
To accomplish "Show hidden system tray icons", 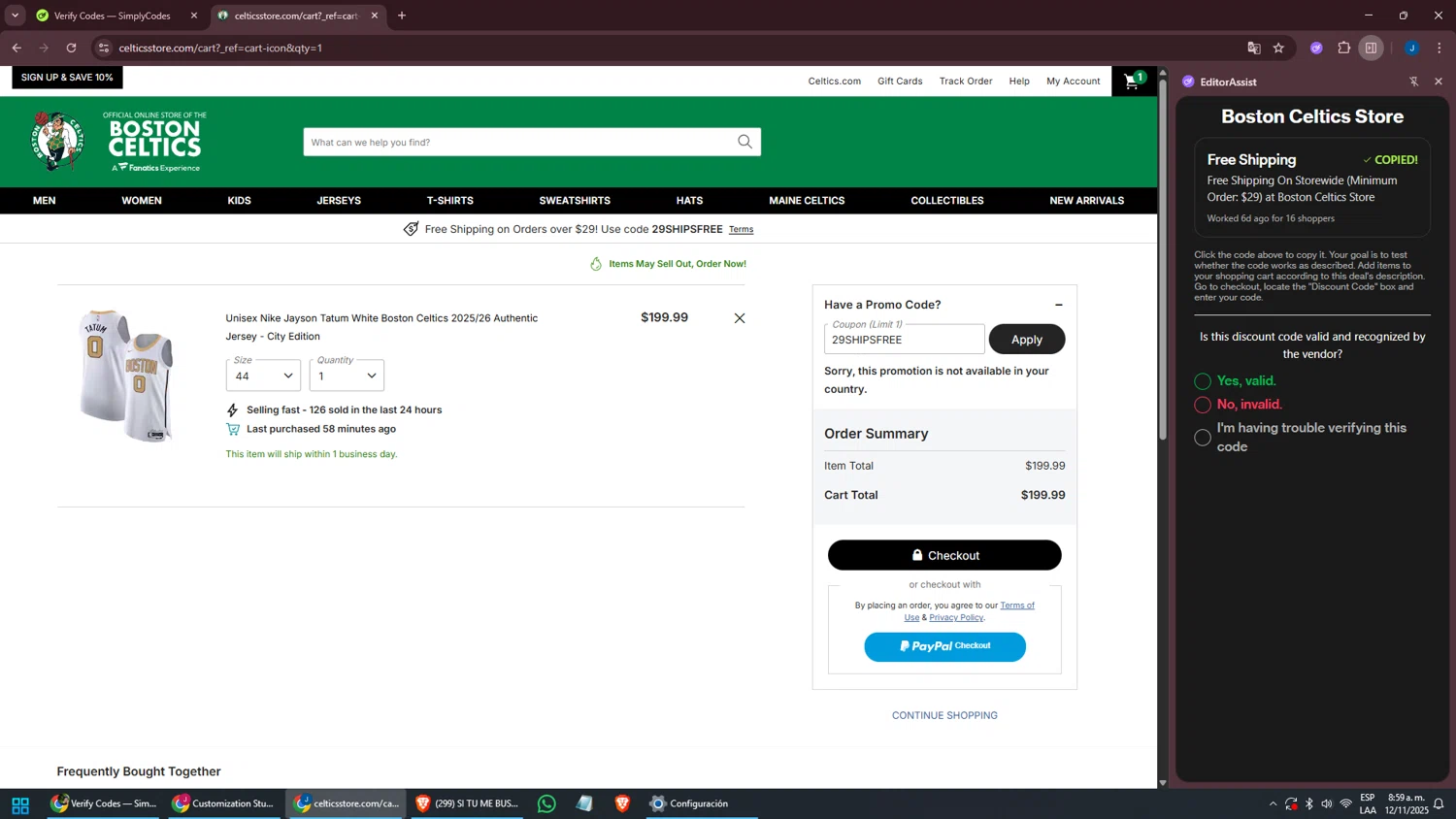I will click(x=1273, y=803).
